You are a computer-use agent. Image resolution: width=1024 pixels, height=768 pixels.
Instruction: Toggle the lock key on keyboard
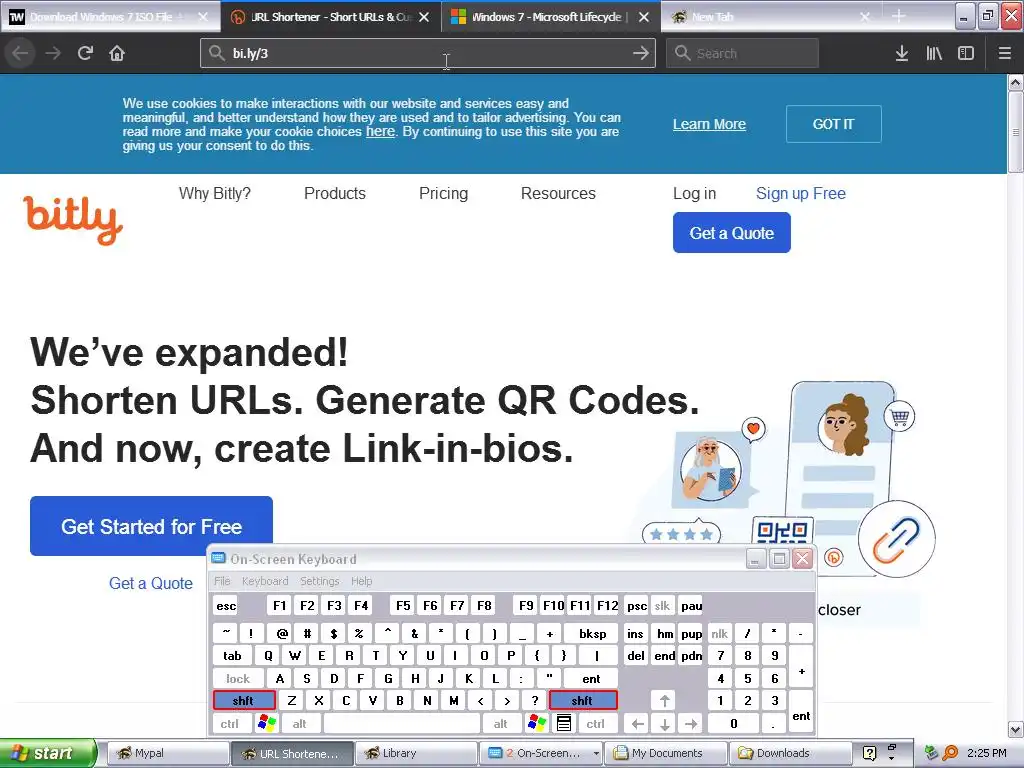[x=238, y=679]
